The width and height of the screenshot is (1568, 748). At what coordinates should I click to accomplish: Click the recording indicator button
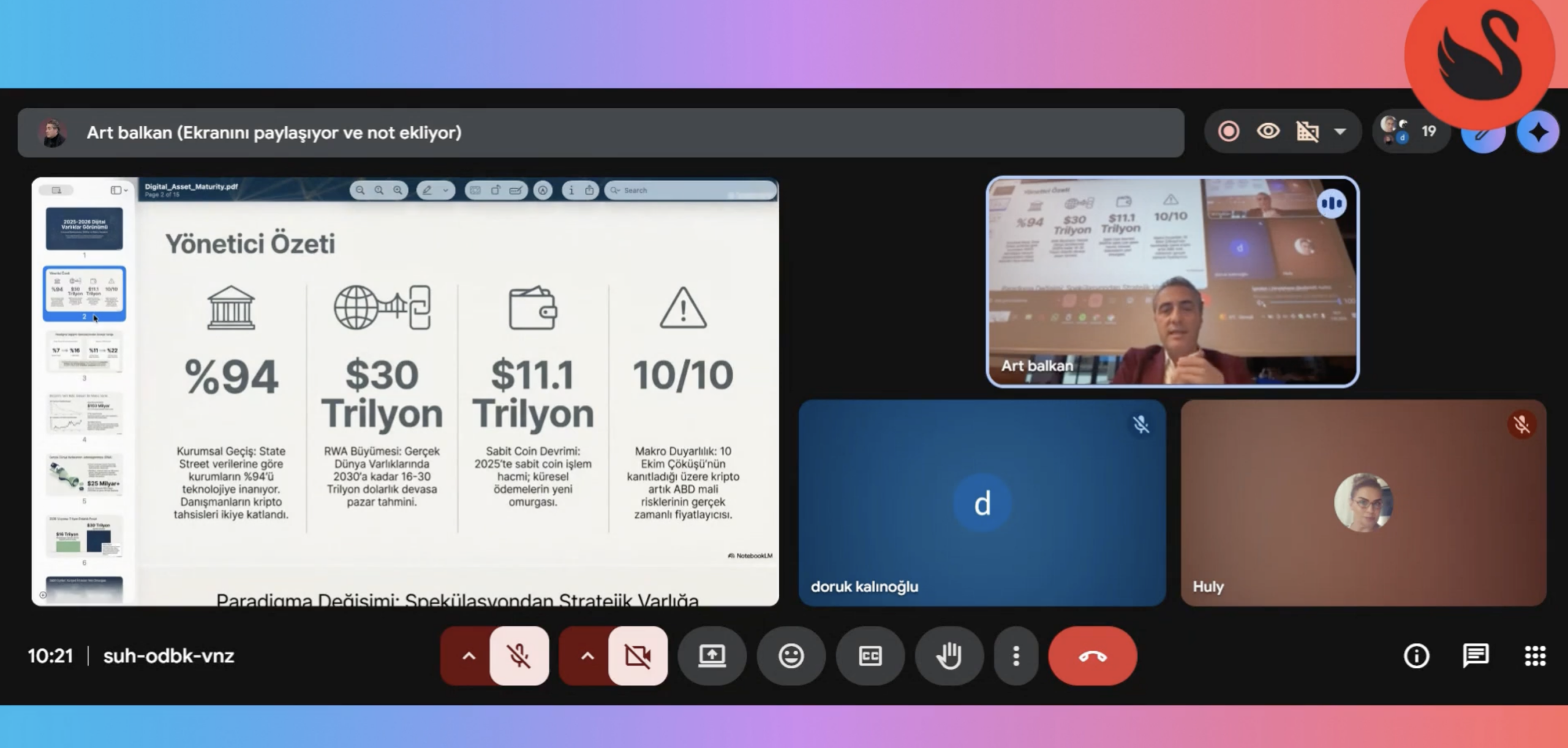1229,132
